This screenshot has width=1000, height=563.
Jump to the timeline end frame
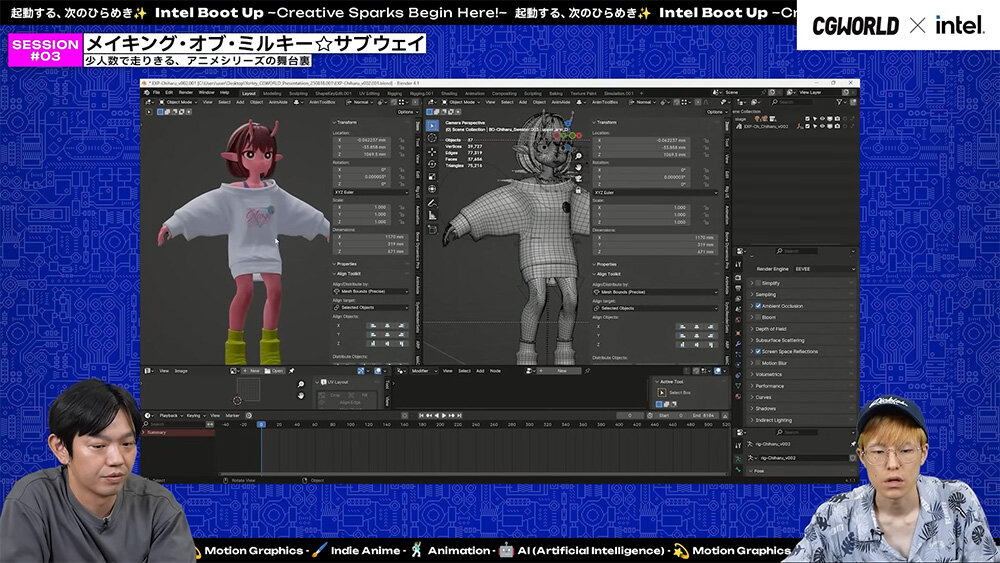459,415
